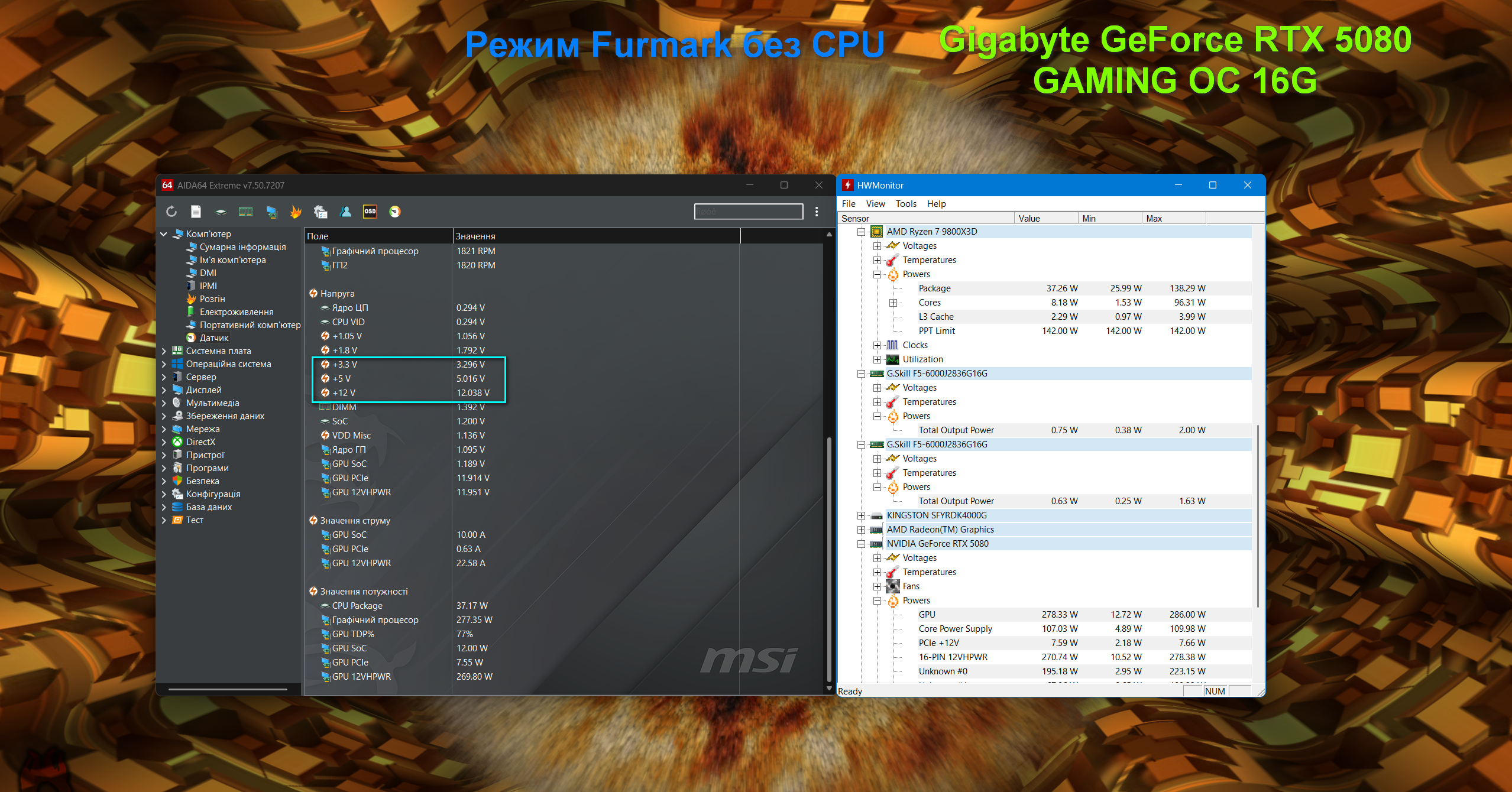Open the three-dot menu in AIDA64

pos(817,212)
